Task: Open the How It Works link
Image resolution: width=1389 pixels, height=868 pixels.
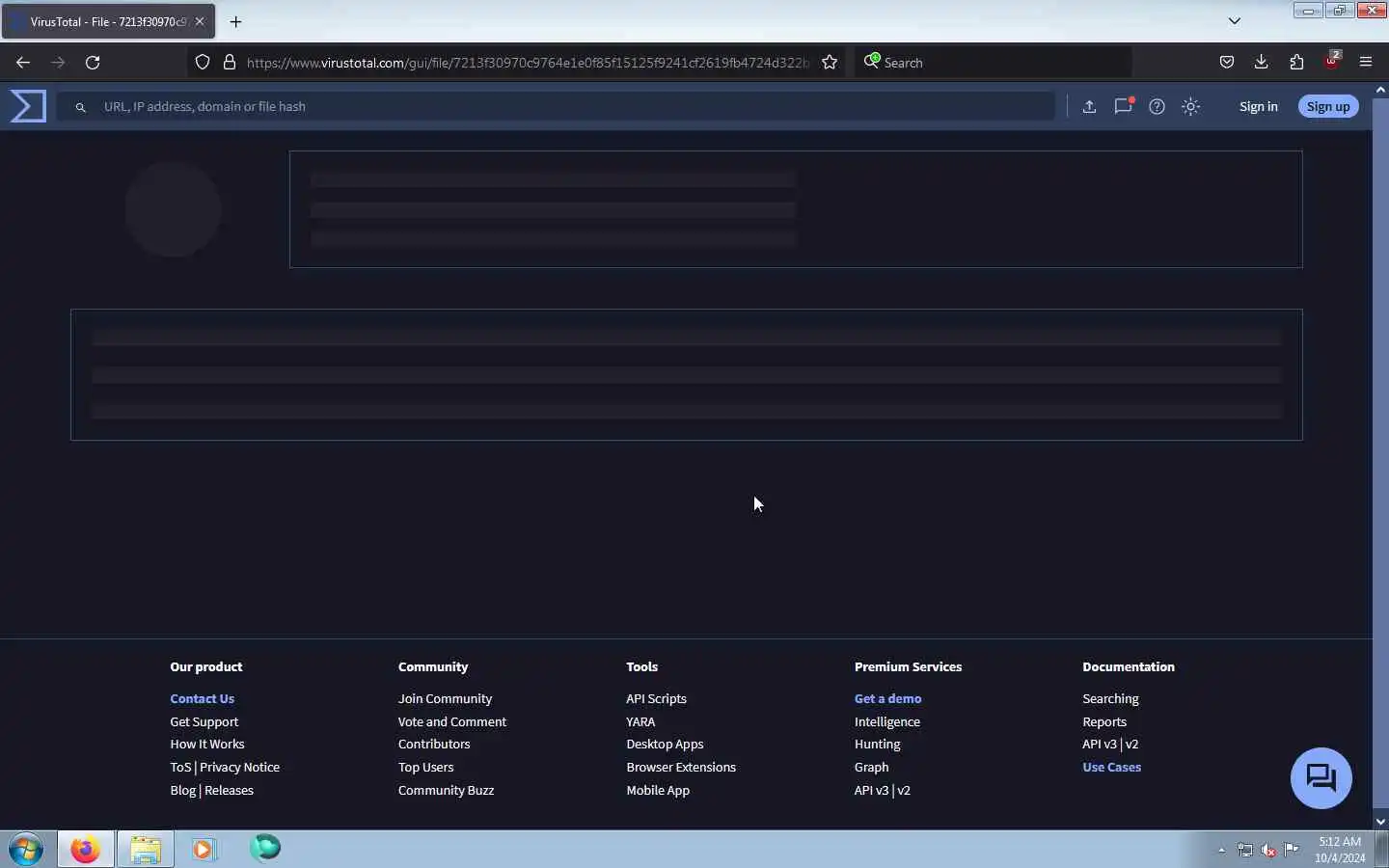Action: point(206,745)
